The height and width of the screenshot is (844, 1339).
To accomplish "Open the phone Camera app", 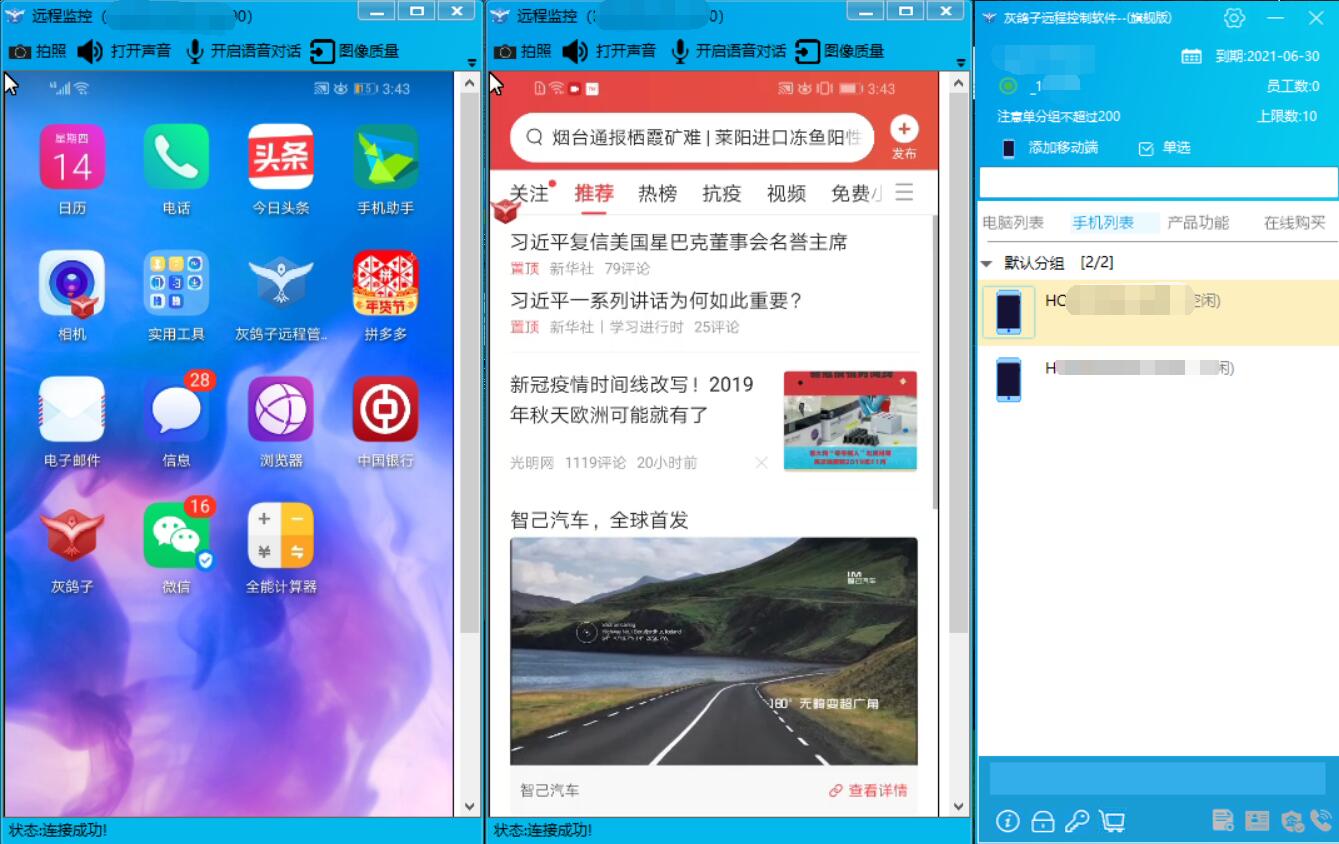I will click(71, 283).
